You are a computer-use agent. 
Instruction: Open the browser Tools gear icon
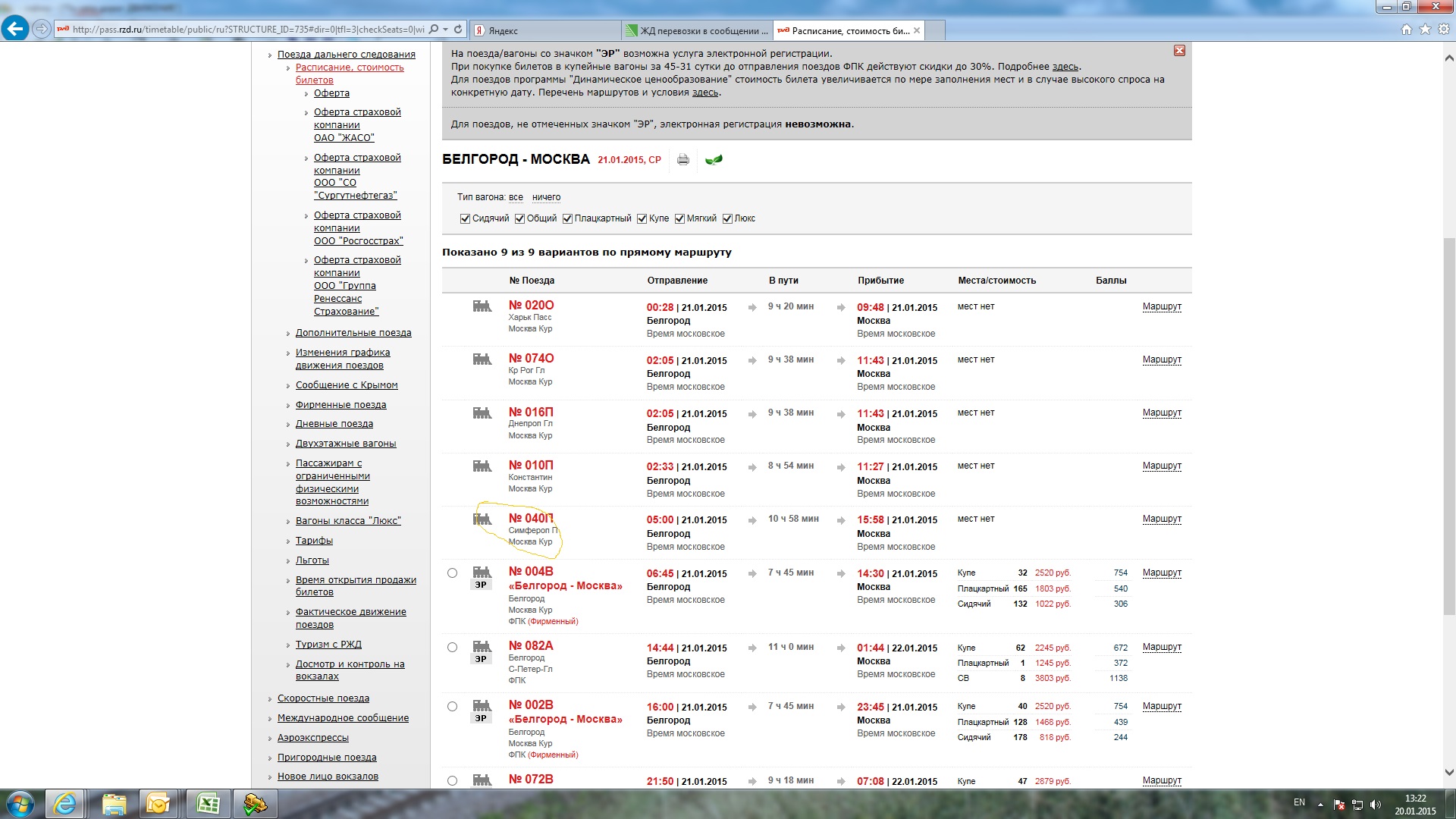click(1444, 30)
